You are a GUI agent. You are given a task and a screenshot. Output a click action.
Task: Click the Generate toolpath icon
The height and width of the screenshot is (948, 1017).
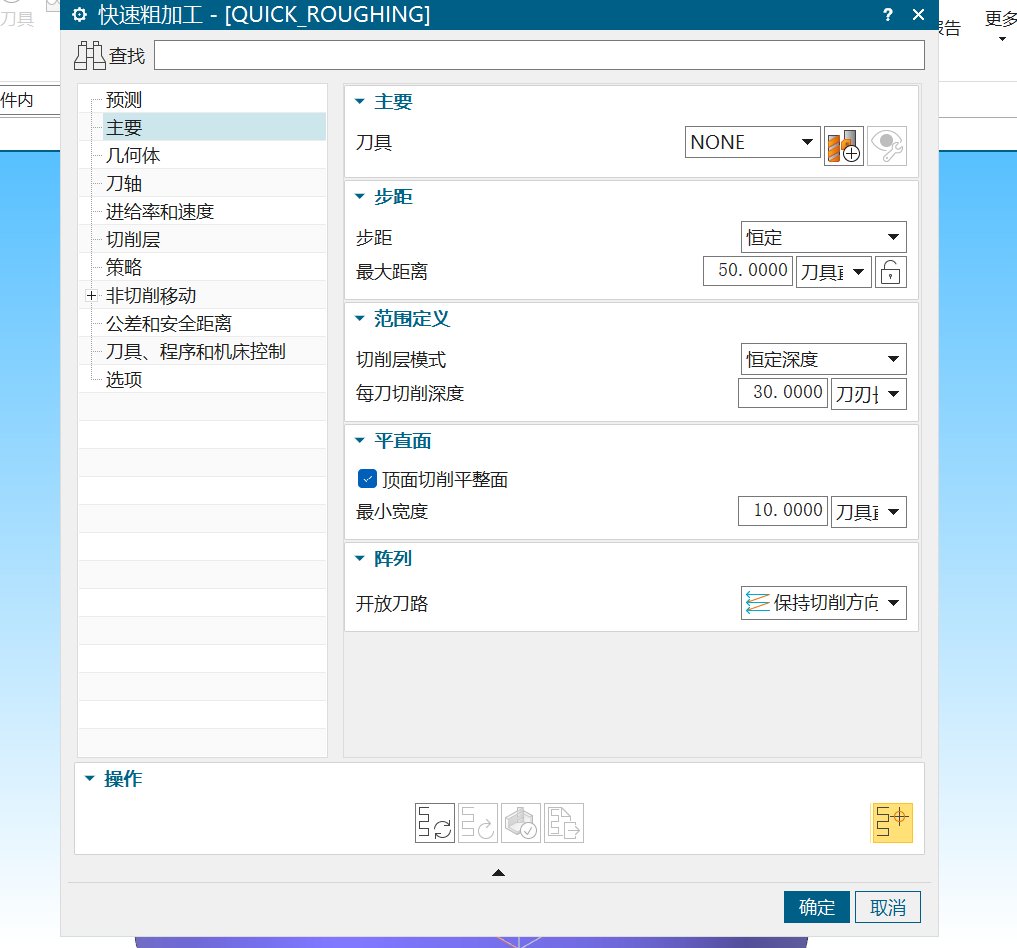point(435,823)
